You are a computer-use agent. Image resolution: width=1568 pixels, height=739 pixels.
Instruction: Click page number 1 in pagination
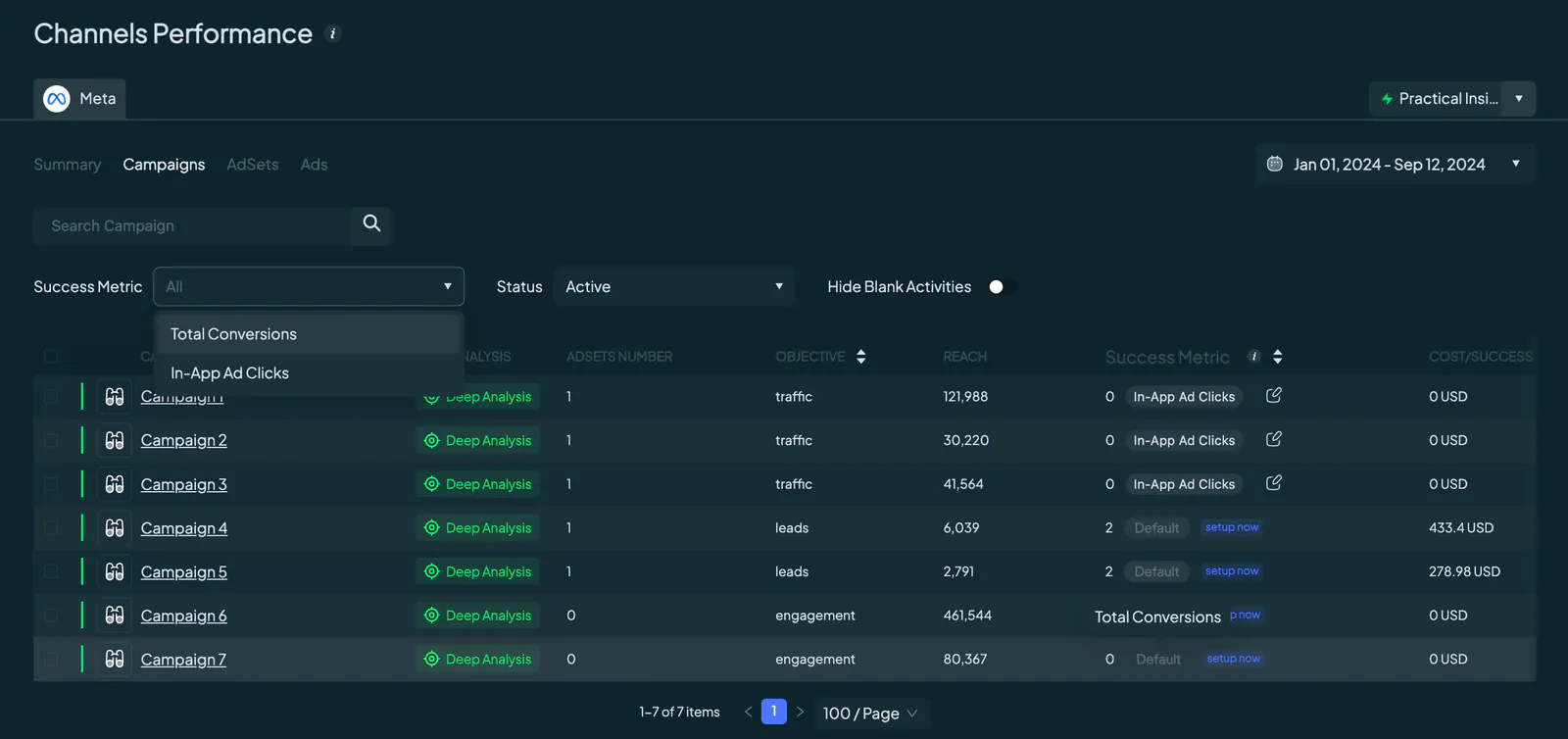pyautogui.click(x=774, y=712)
